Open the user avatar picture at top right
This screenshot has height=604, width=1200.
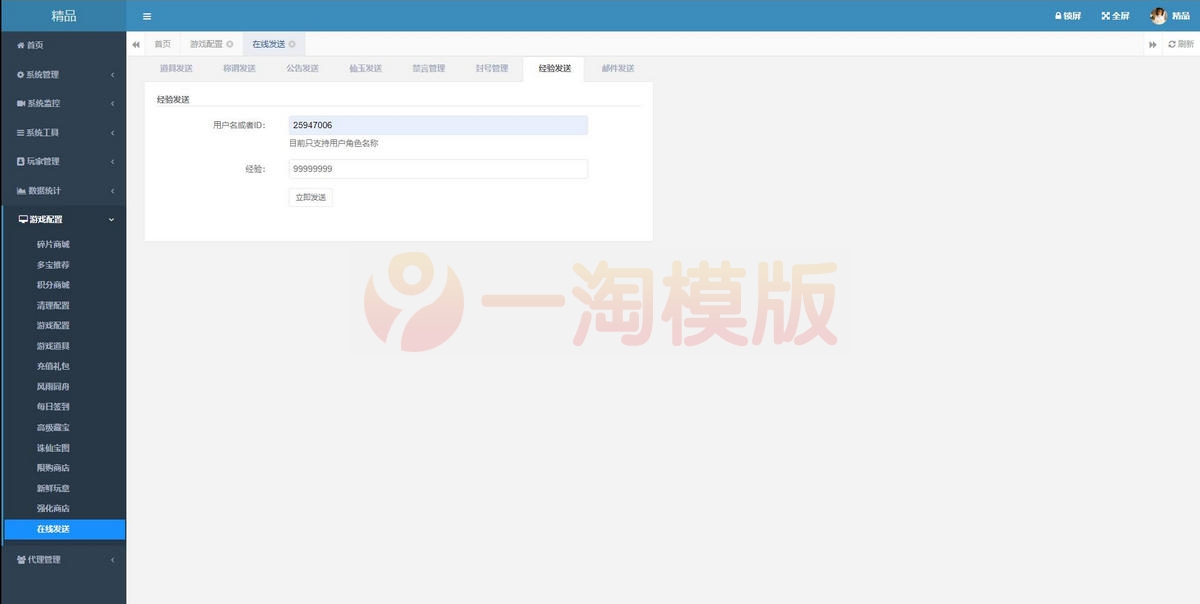(x=1159, y=16)
